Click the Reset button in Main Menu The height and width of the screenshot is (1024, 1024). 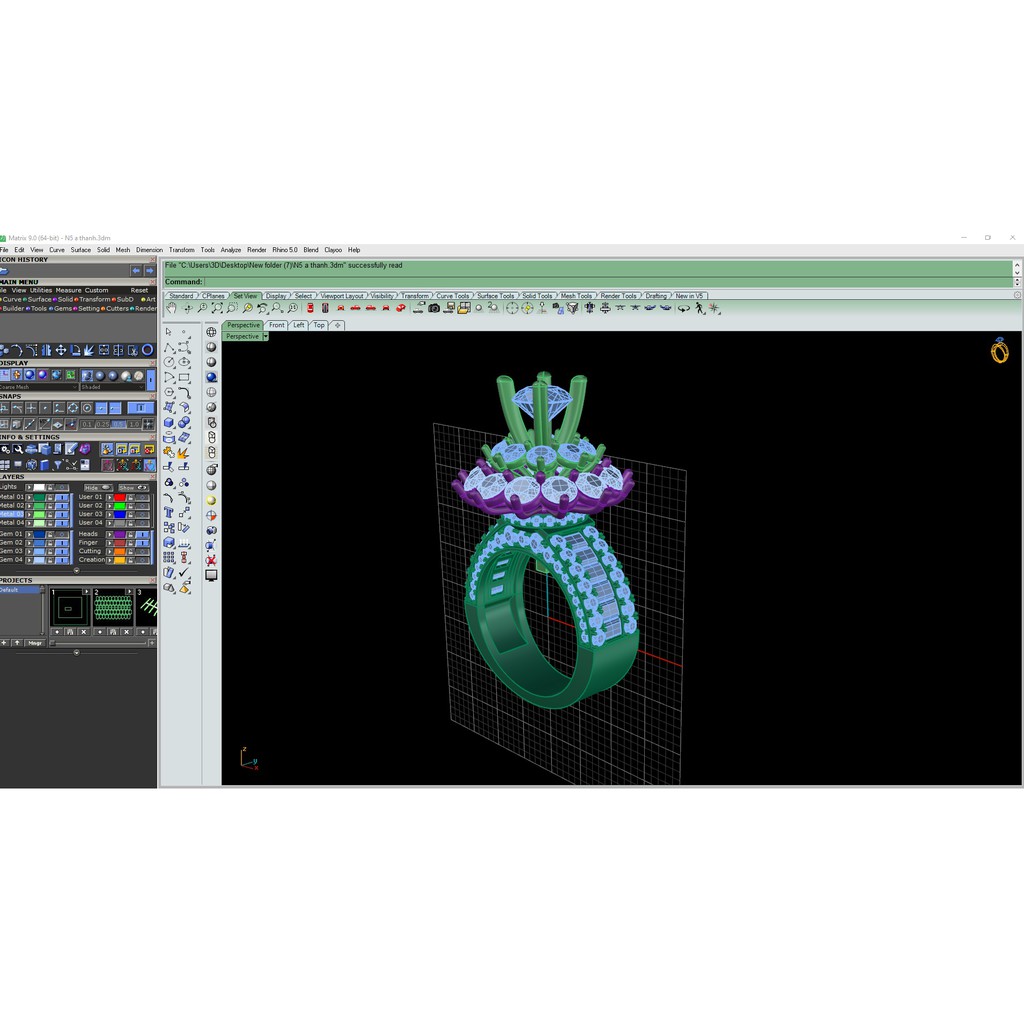[139, 290]
